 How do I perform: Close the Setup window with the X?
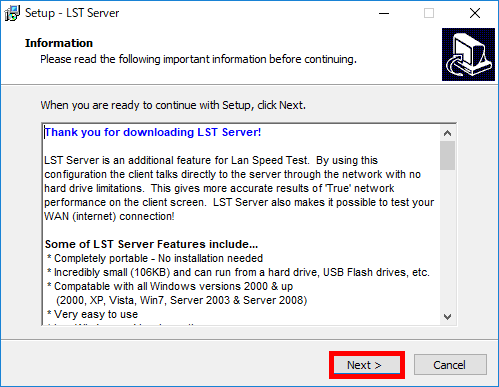click(475, 13)
